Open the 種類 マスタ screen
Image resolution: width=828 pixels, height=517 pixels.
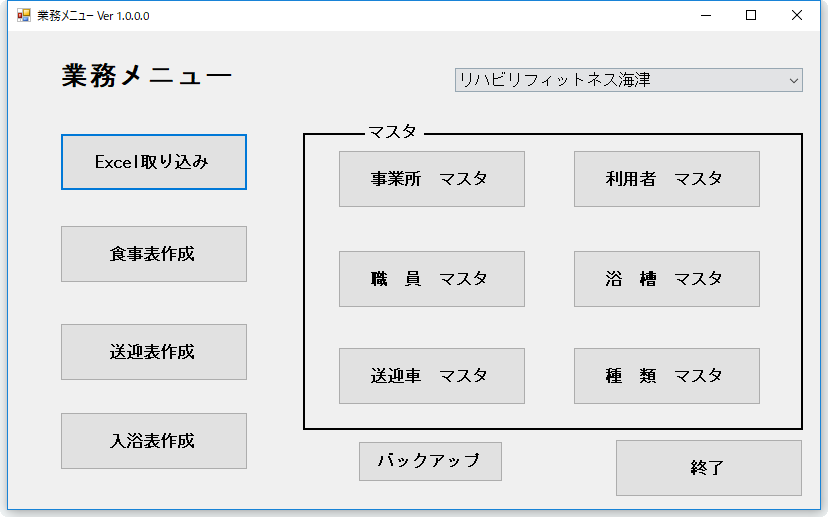666,376
